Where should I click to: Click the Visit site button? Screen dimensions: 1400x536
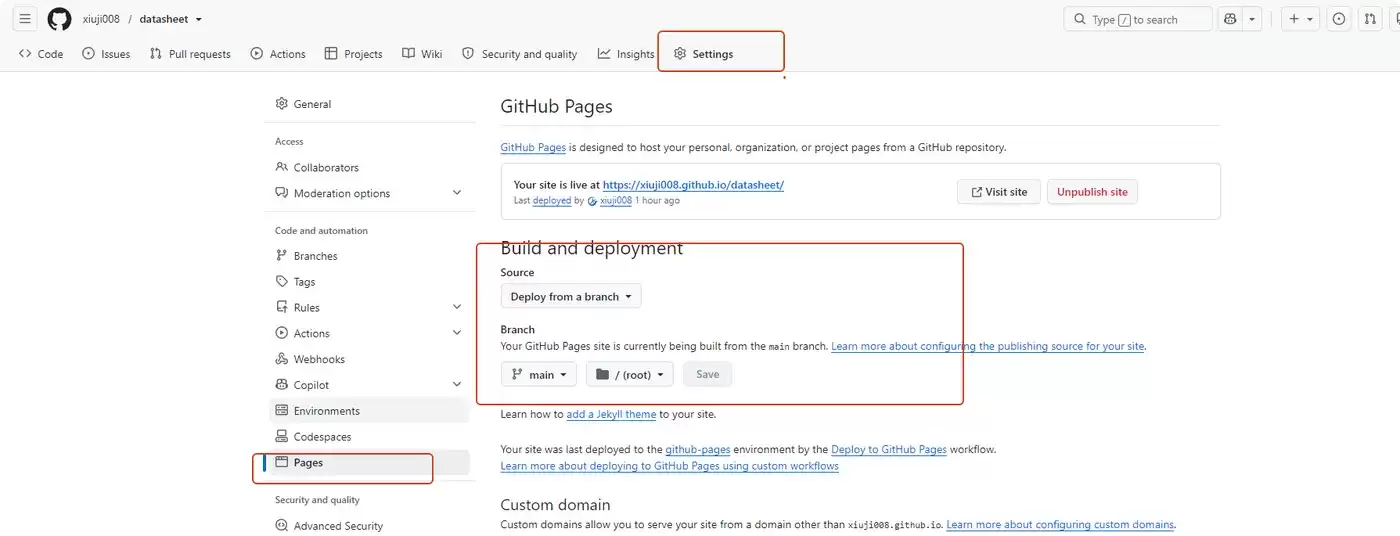(x=999, y=192)
